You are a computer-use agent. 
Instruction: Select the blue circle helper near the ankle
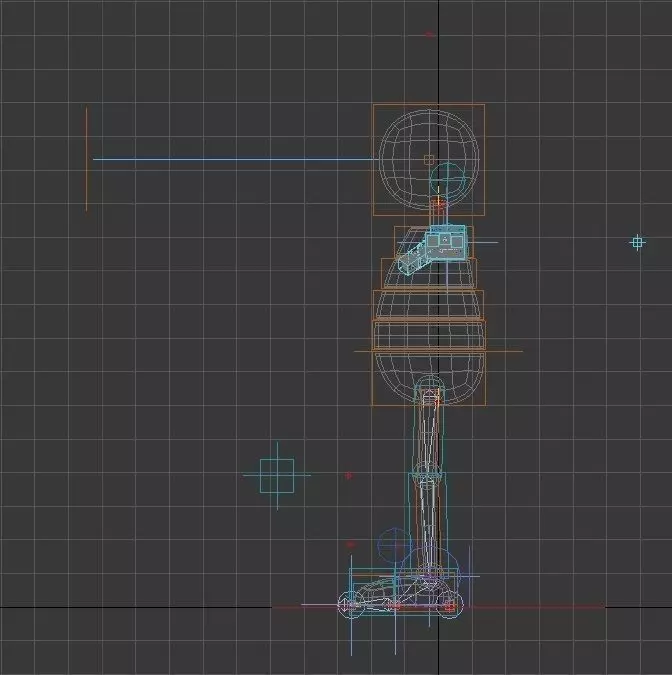point(395,545)
